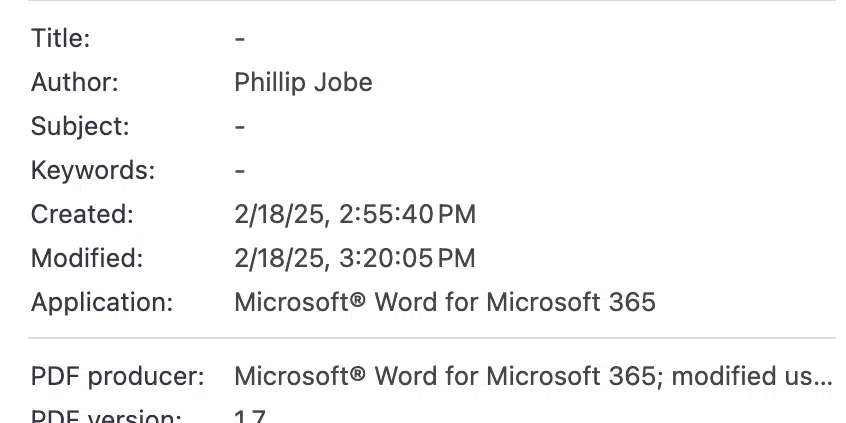The image size is (846, 423).
Task: Select the empty Title value dash
Action: tap(240, 39)
